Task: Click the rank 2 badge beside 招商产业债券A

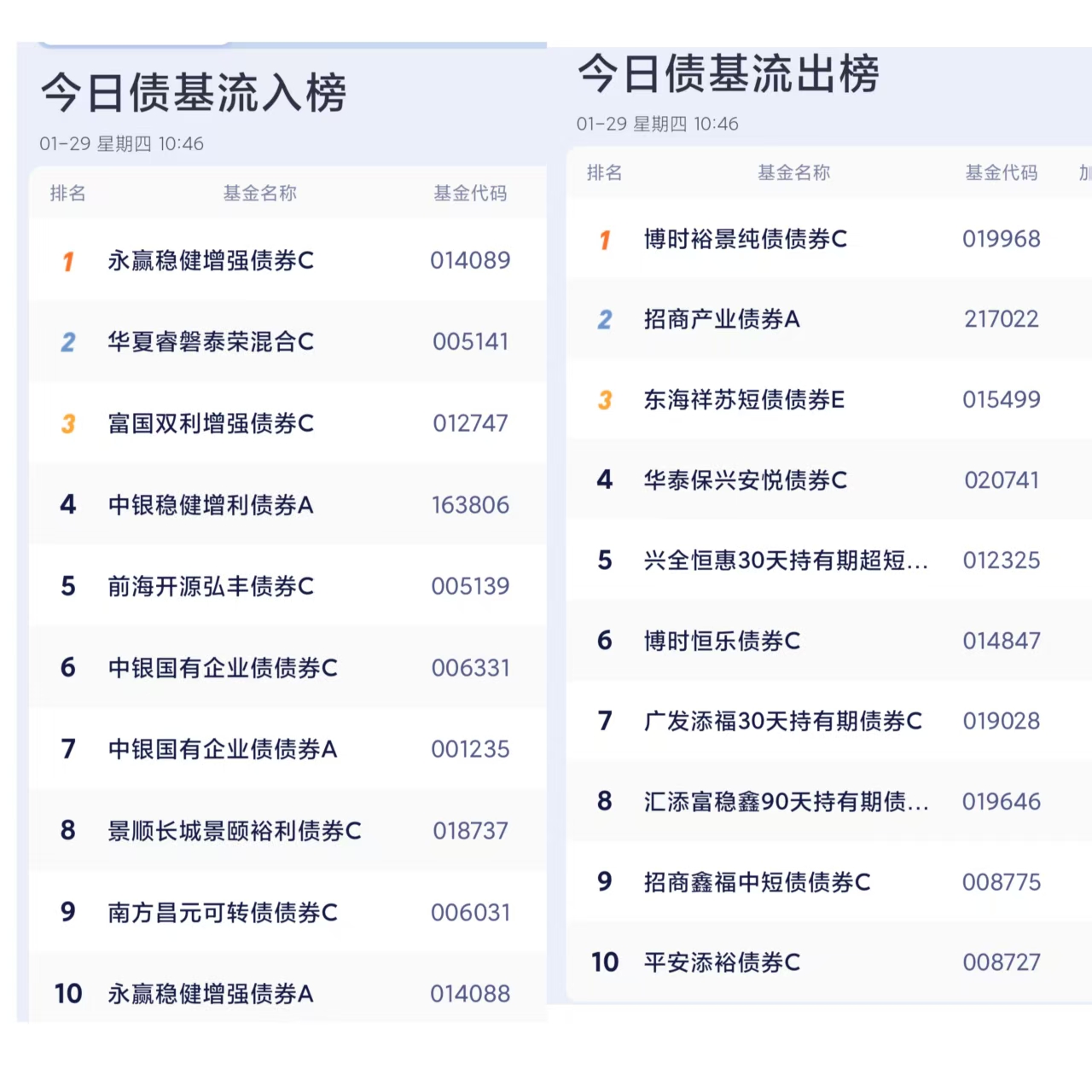Action: pyautogui.click(x=605, y=320)
